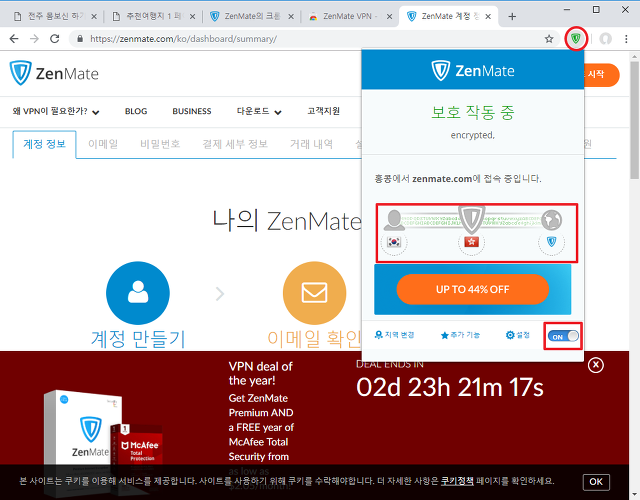Open the 쿠키정책 link
The height and width of the screenshot is (500, 640).
[457, 481]
